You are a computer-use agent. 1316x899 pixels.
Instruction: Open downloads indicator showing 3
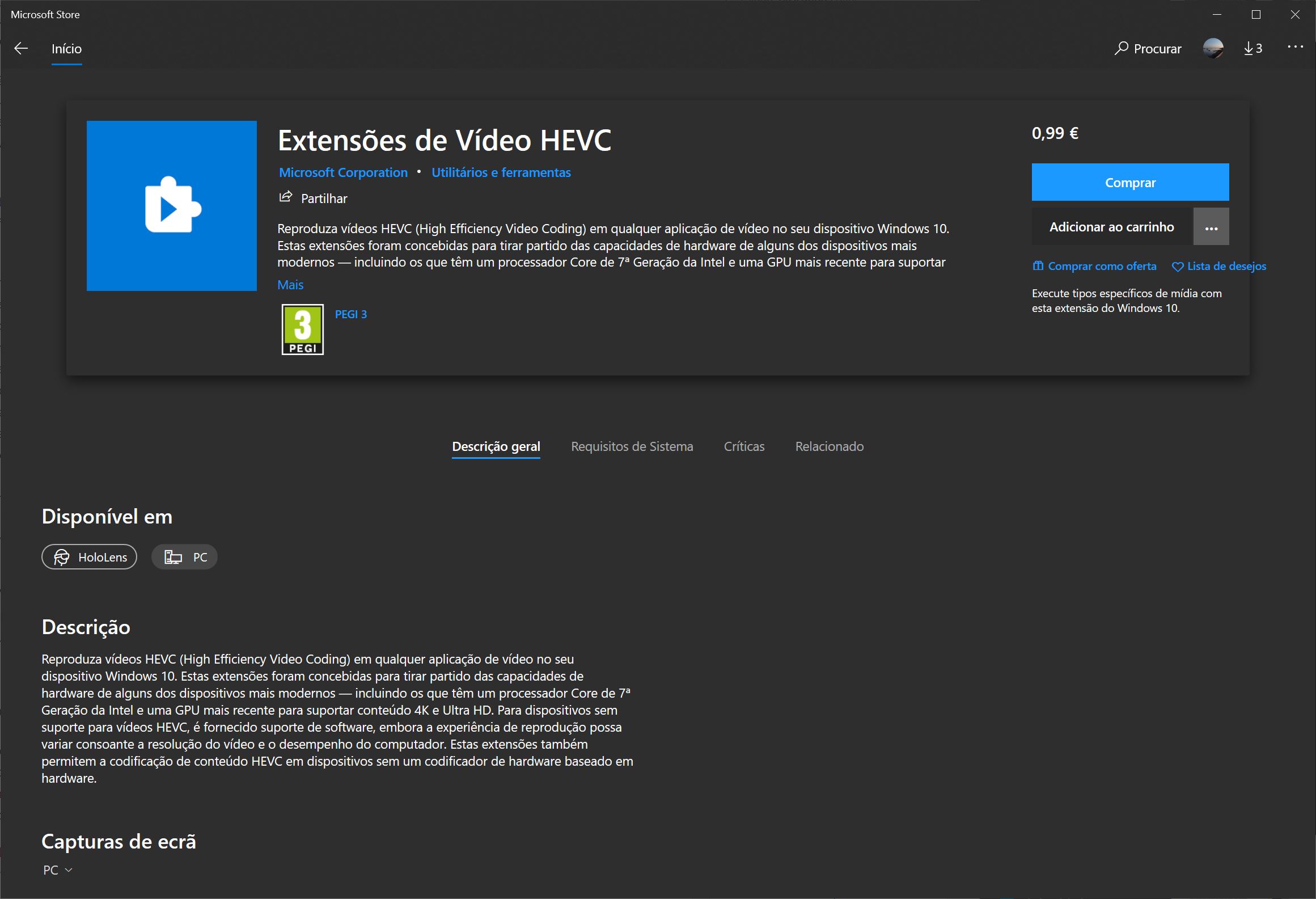(x=1252, y=48)
